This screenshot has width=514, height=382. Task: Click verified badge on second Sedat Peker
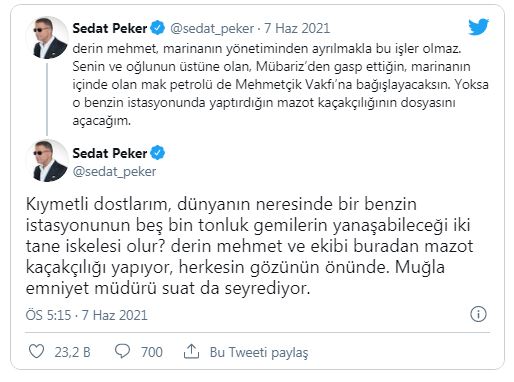(158, 153)
